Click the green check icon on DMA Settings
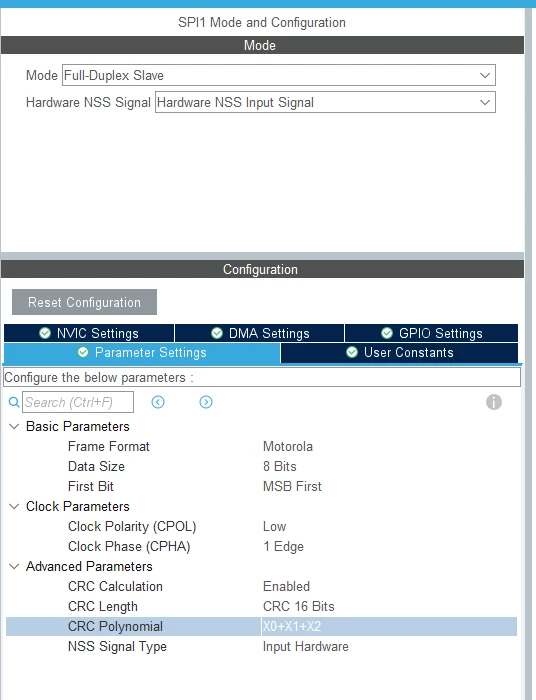The image size is (536, 700). click(217, 333)
